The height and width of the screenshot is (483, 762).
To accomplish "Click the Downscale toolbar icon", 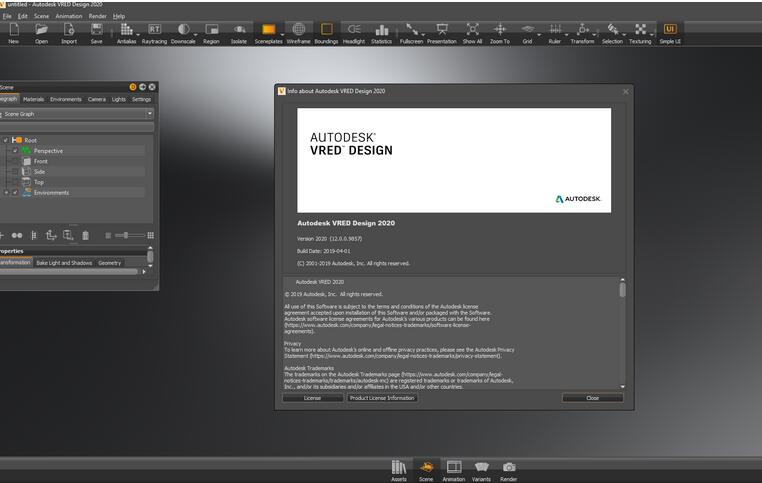I will [183, 30].
